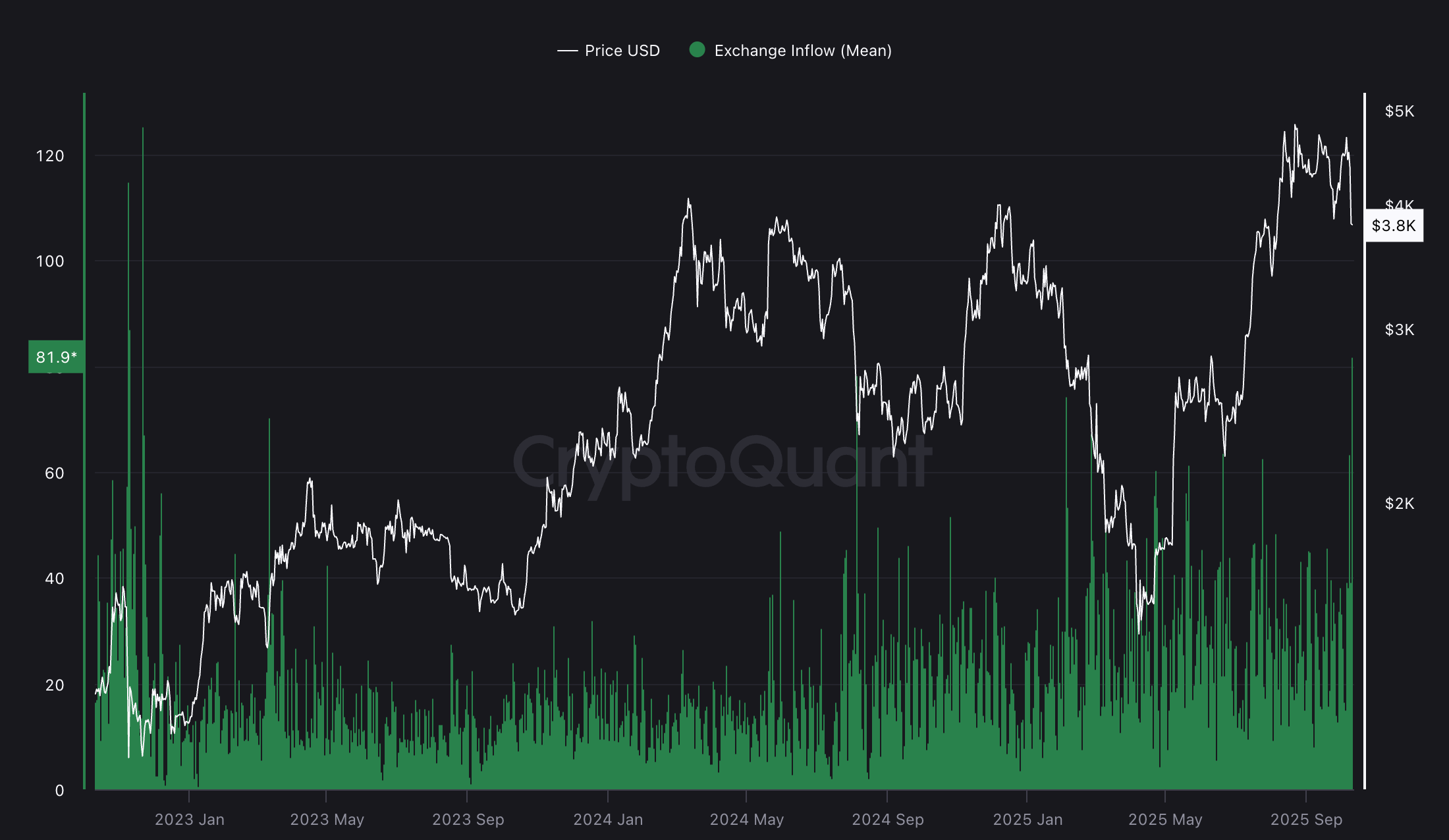The height and width of the screenshot is (840, 1449).
Task: Click the CryptoQuant watermark logo
Action: [722, 462]
